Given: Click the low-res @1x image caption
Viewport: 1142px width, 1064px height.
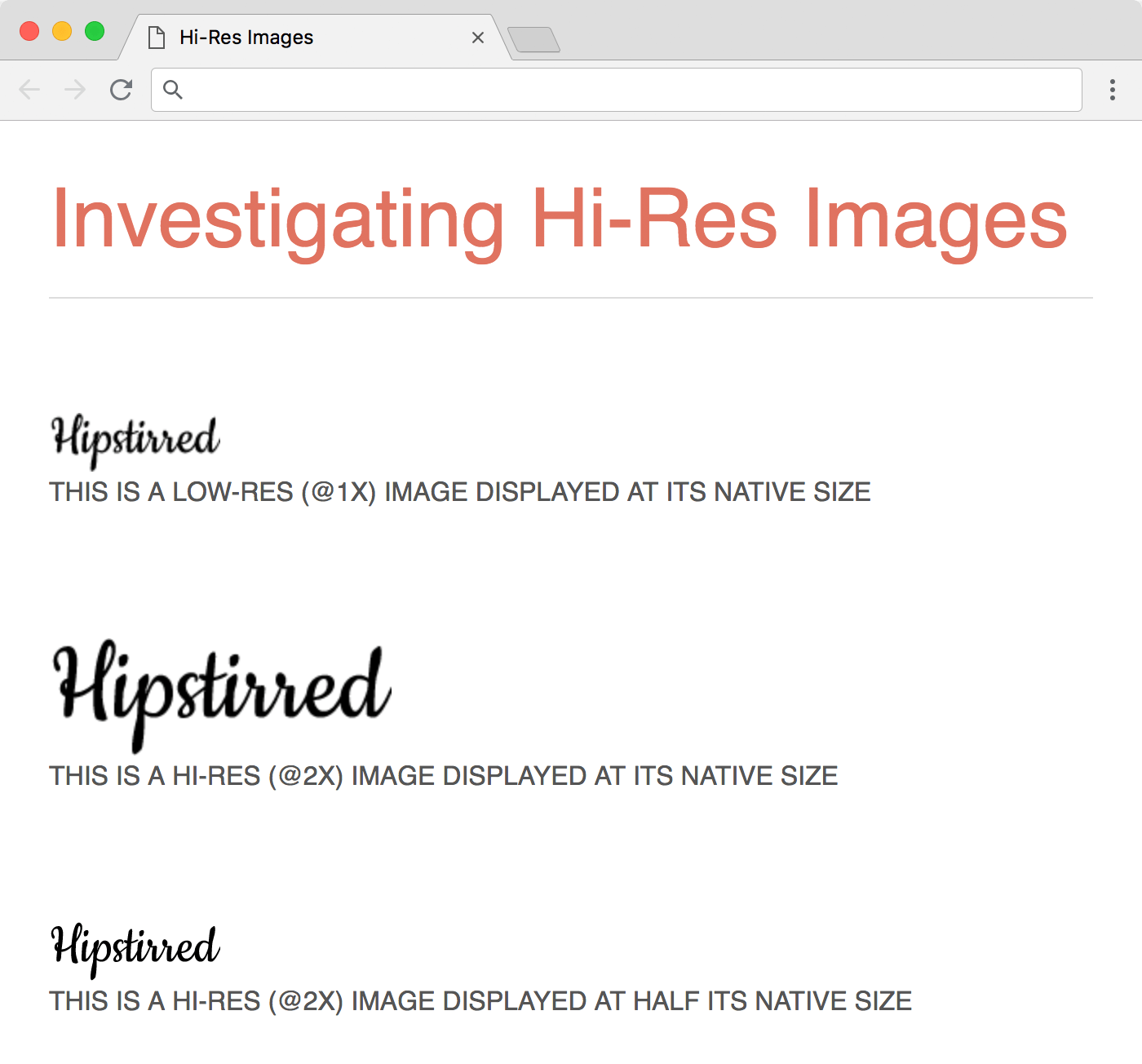Looking at the screenshot, I should [460, 492].
